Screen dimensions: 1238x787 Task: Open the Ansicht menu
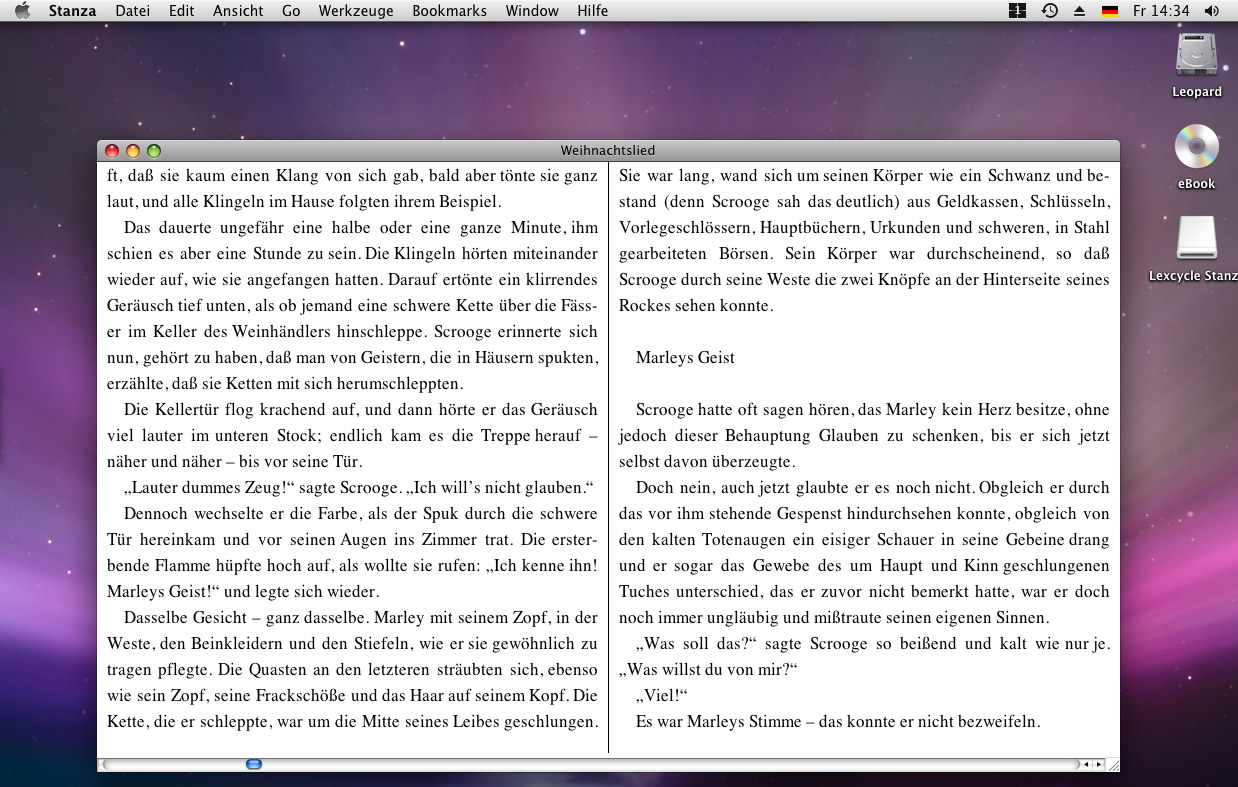238,11
